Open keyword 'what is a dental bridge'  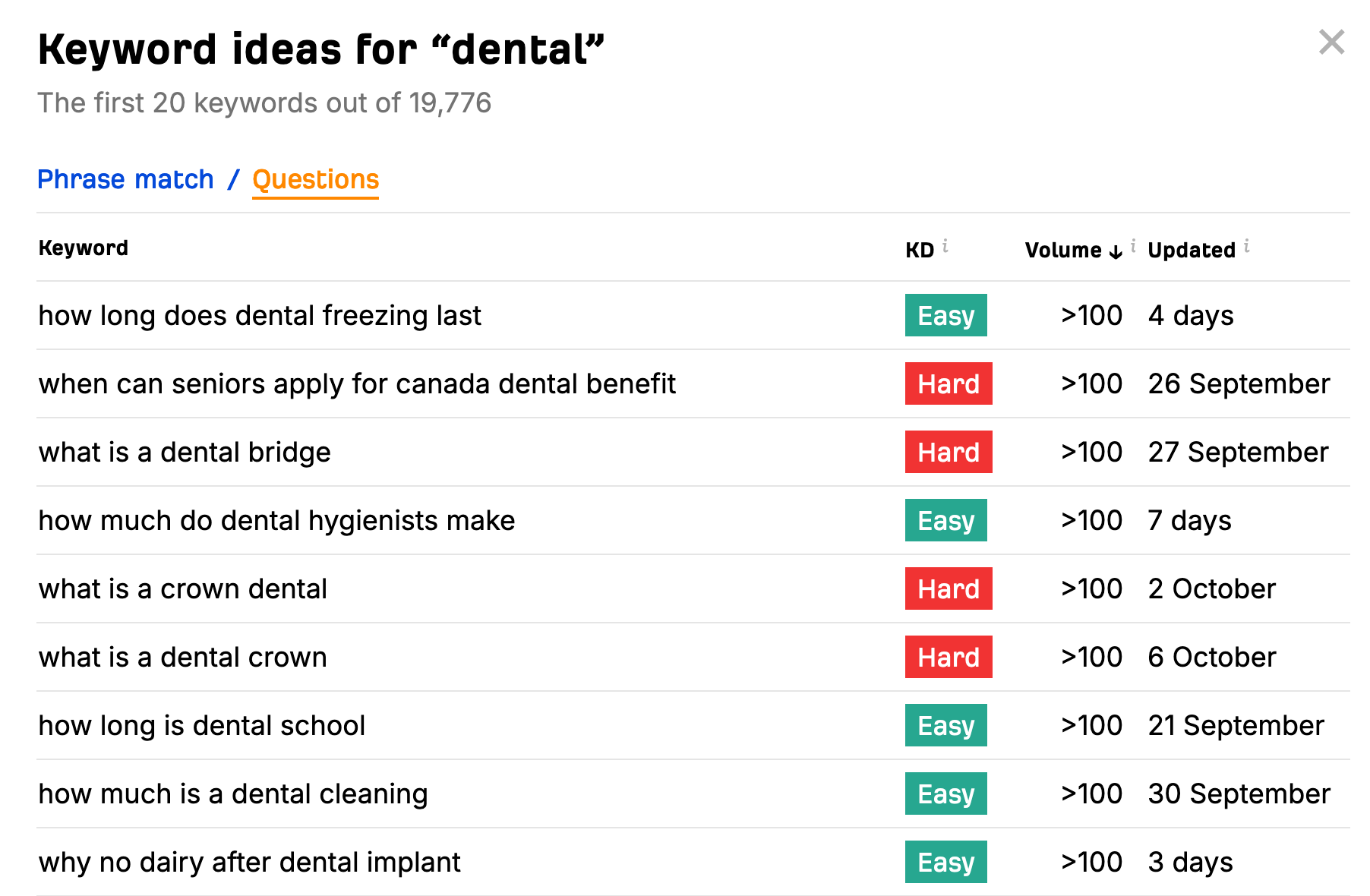[185, 453]
